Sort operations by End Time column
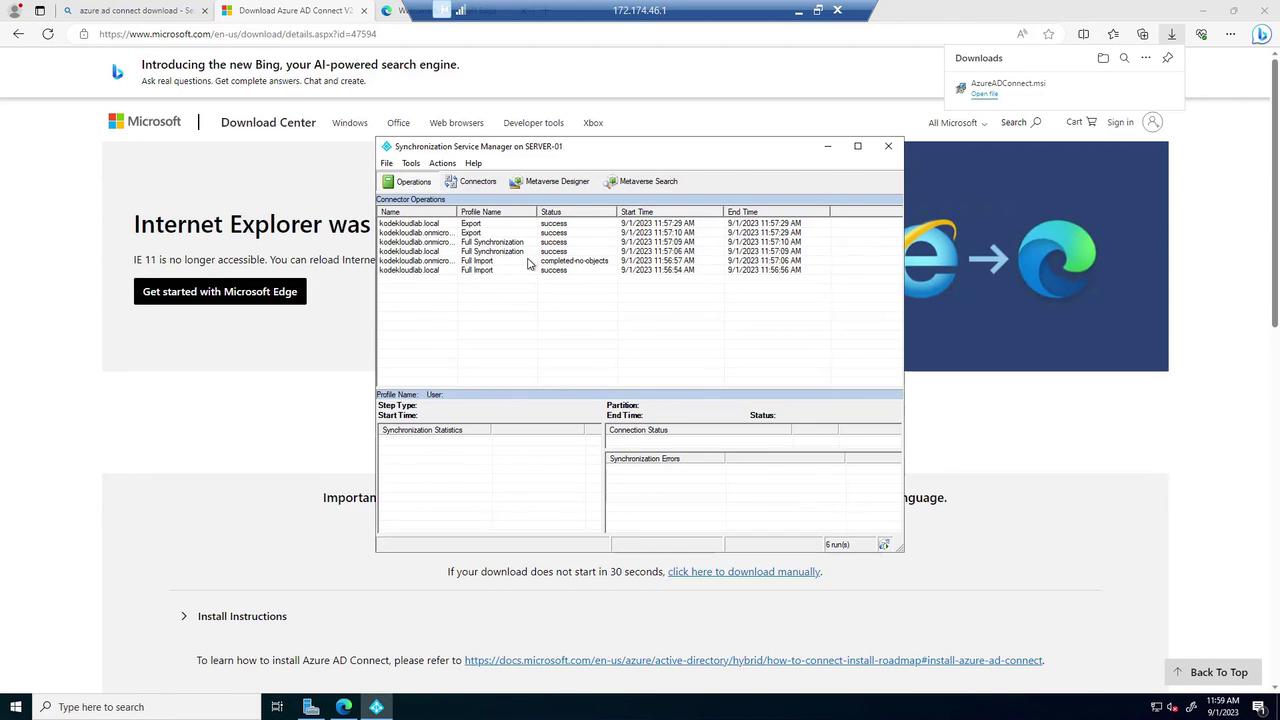This screenshot has width=1280, height=720. pos(777,212)
